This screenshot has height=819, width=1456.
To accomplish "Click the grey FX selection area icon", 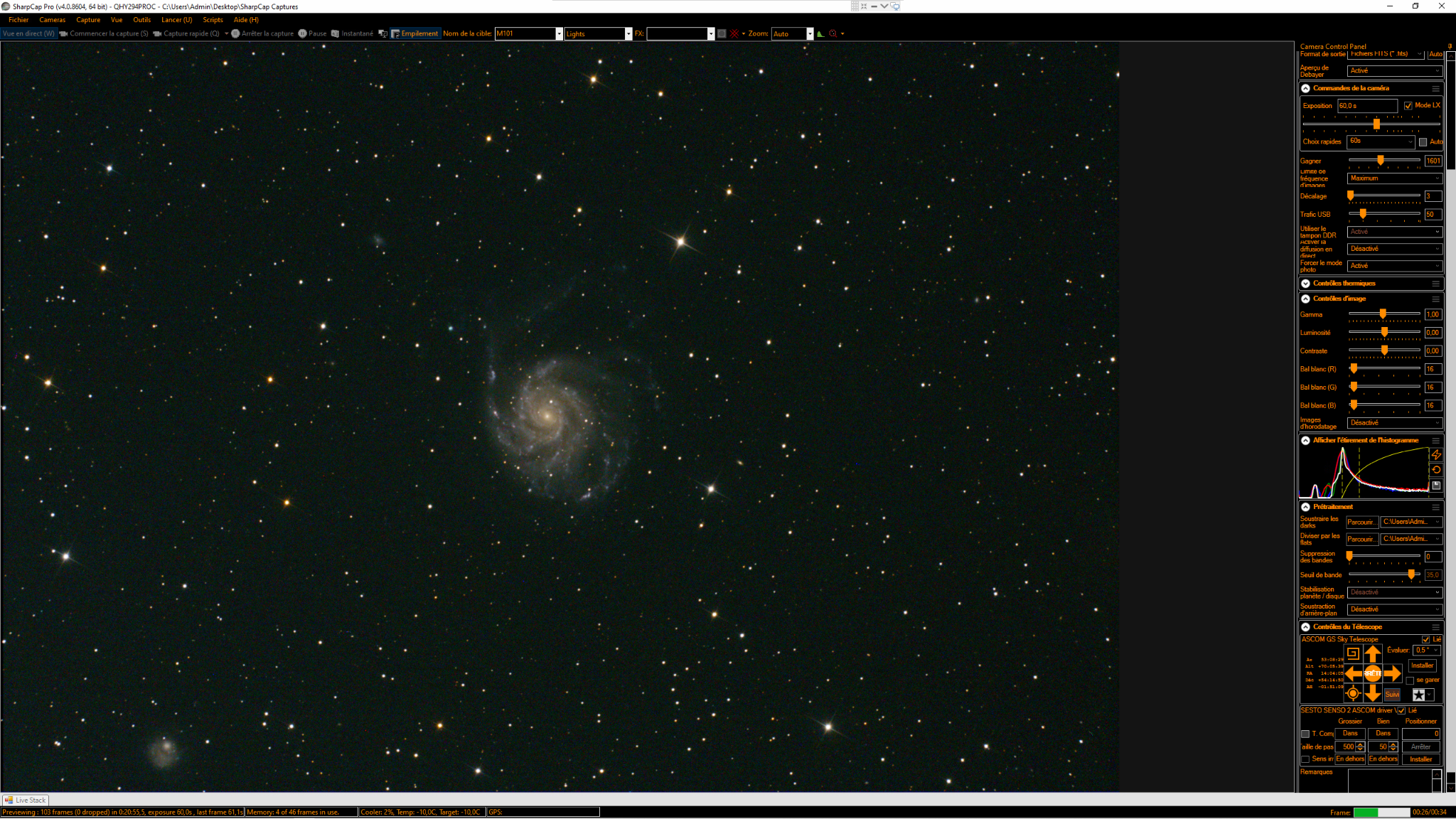I will (722, 33).
